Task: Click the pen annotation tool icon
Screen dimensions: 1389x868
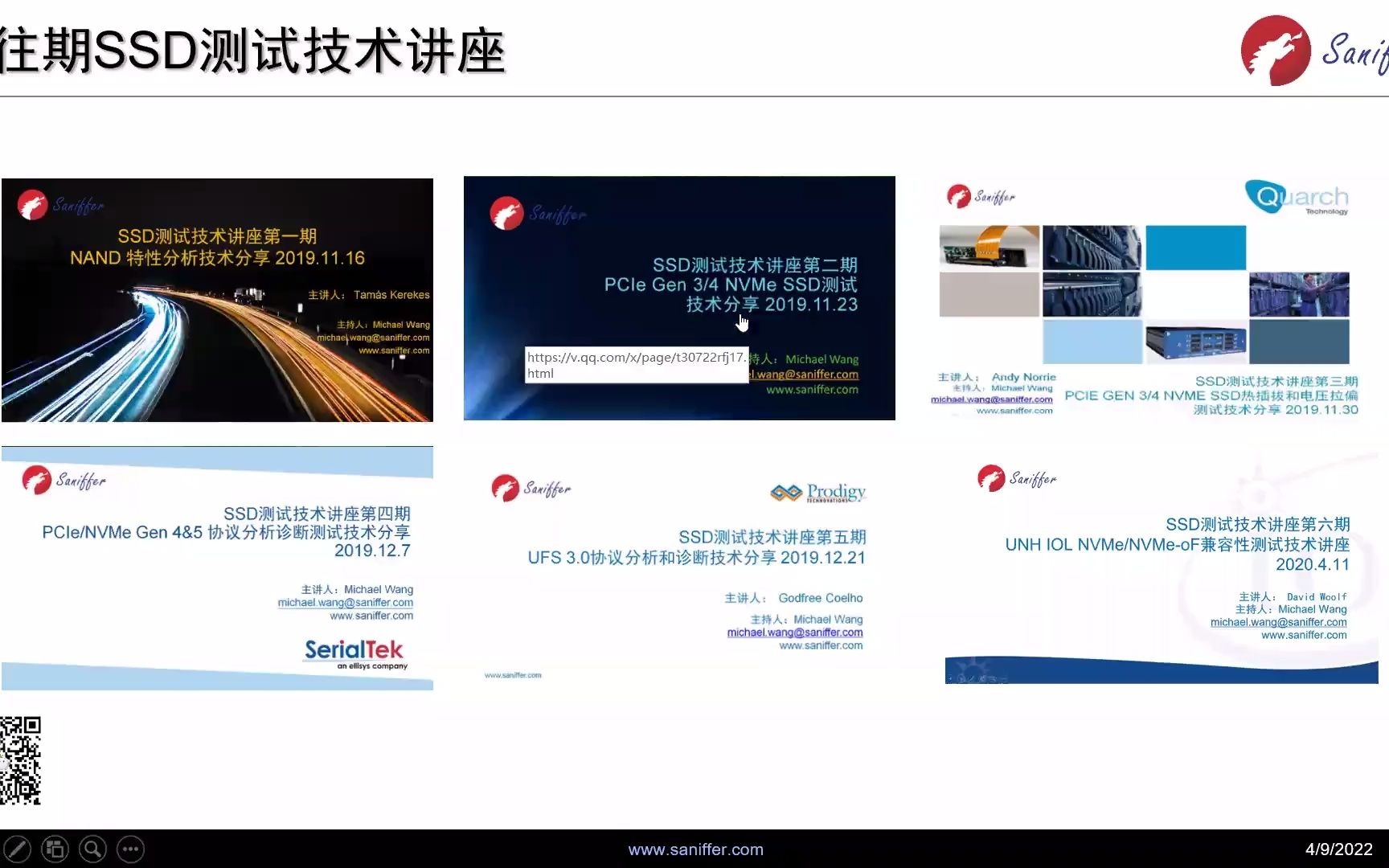Action: (x=17, y=849)
